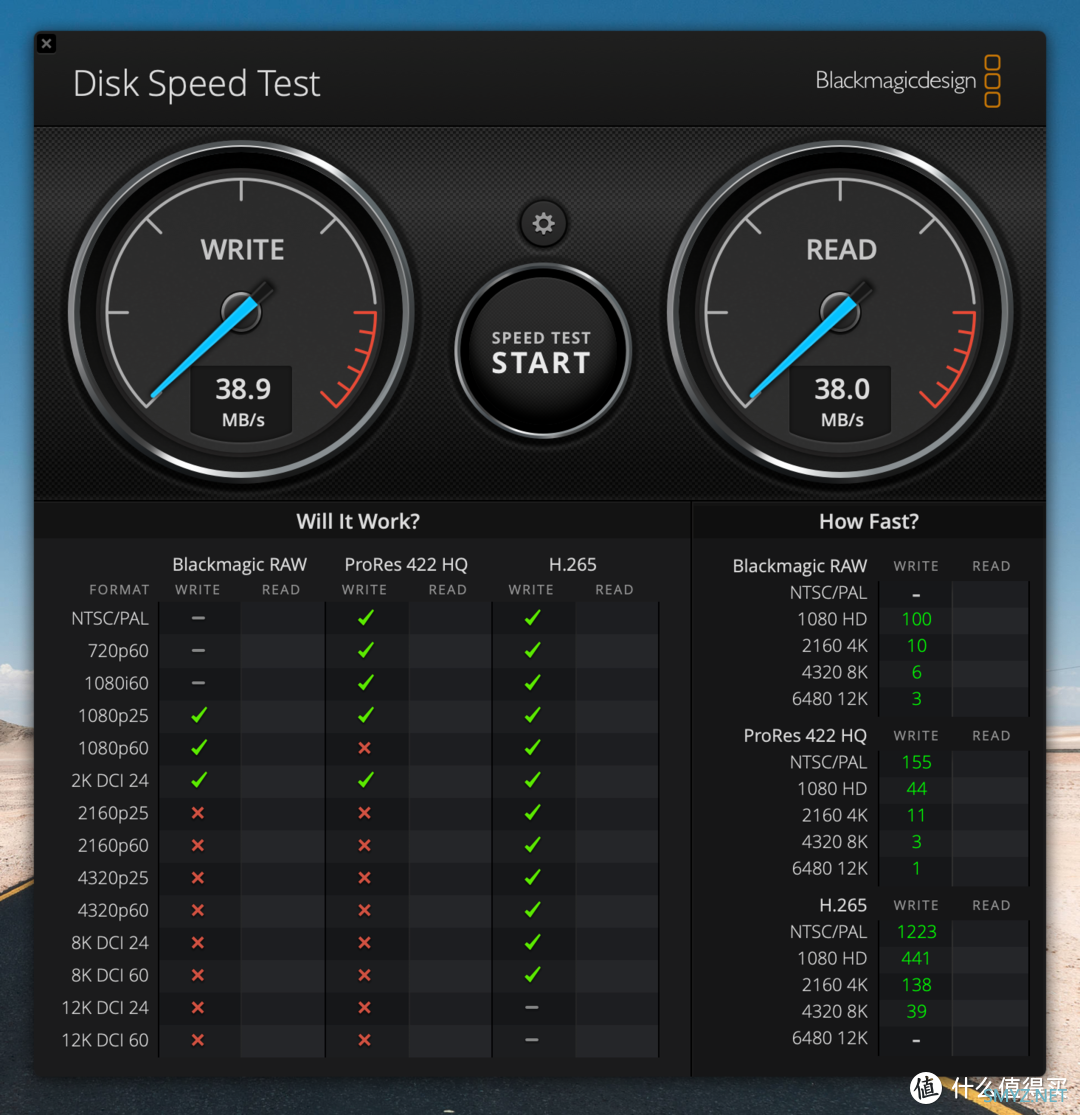Click the ProRes 422 HQ 1080 HD value 44
The width and height of the screenshot is (1080, 1115).
916,789
